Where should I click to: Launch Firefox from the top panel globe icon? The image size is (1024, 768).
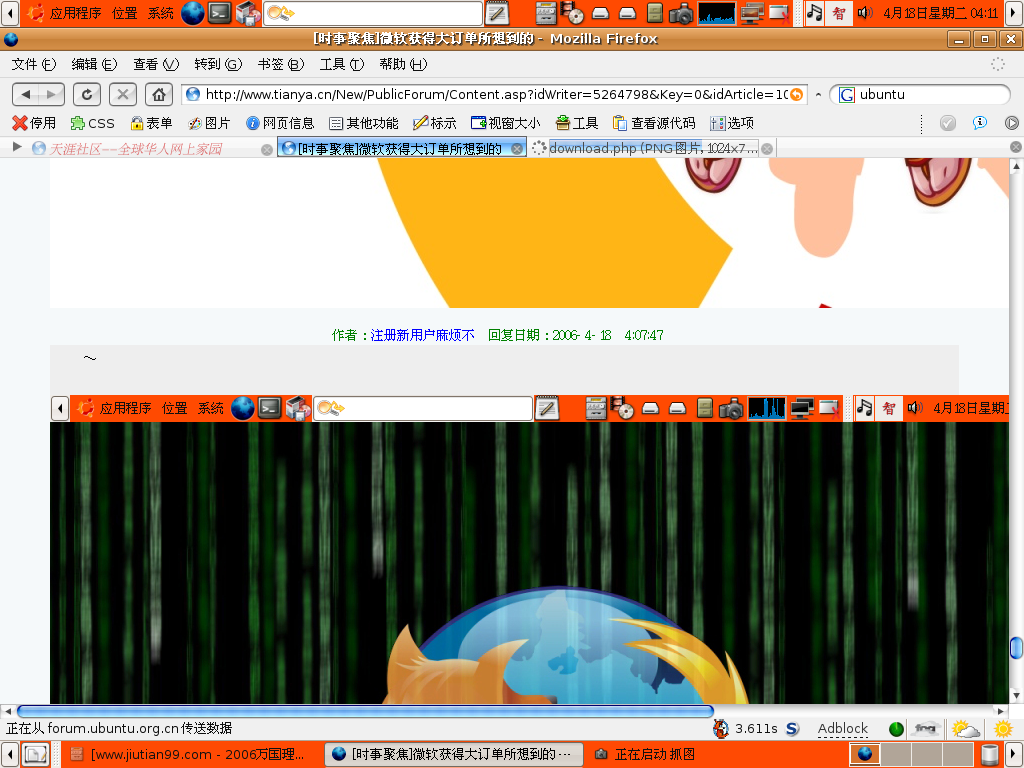tap(193, 13)
